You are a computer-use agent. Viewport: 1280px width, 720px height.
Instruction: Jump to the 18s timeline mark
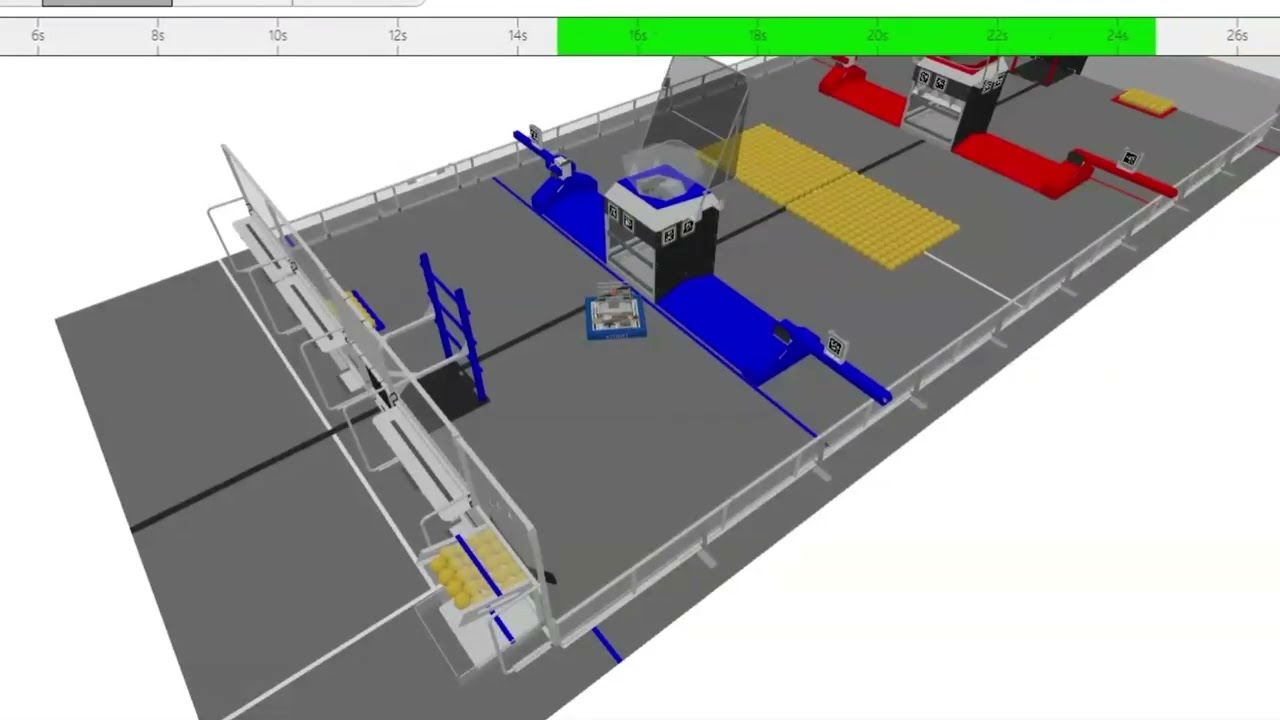click(758, 36)
